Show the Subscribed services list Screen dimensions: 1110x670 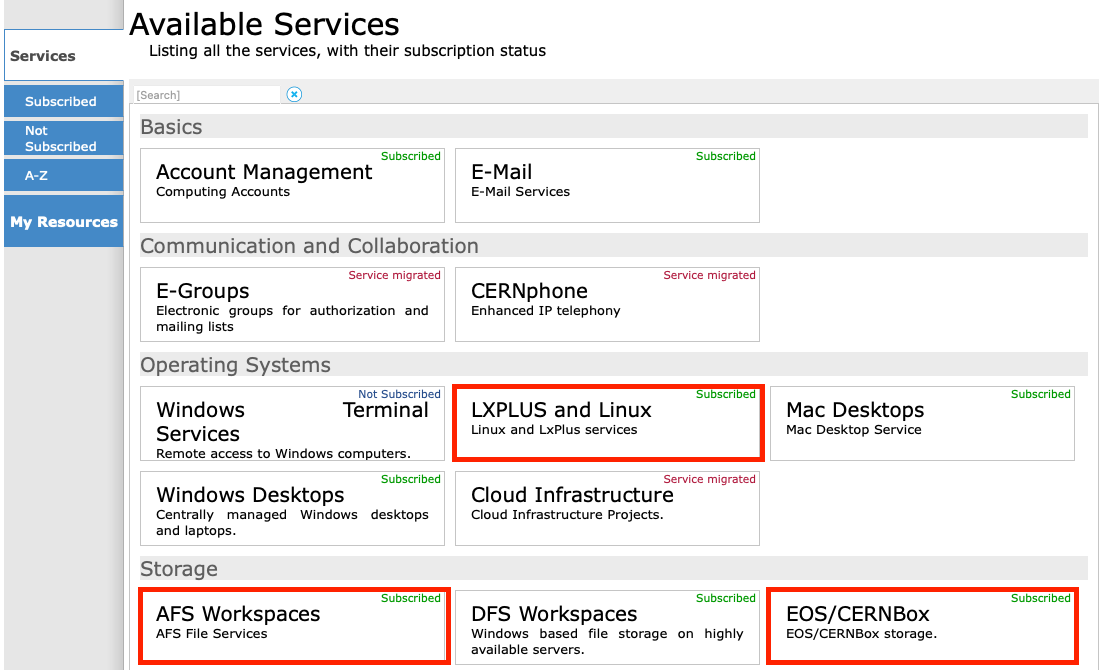[64, 101]
